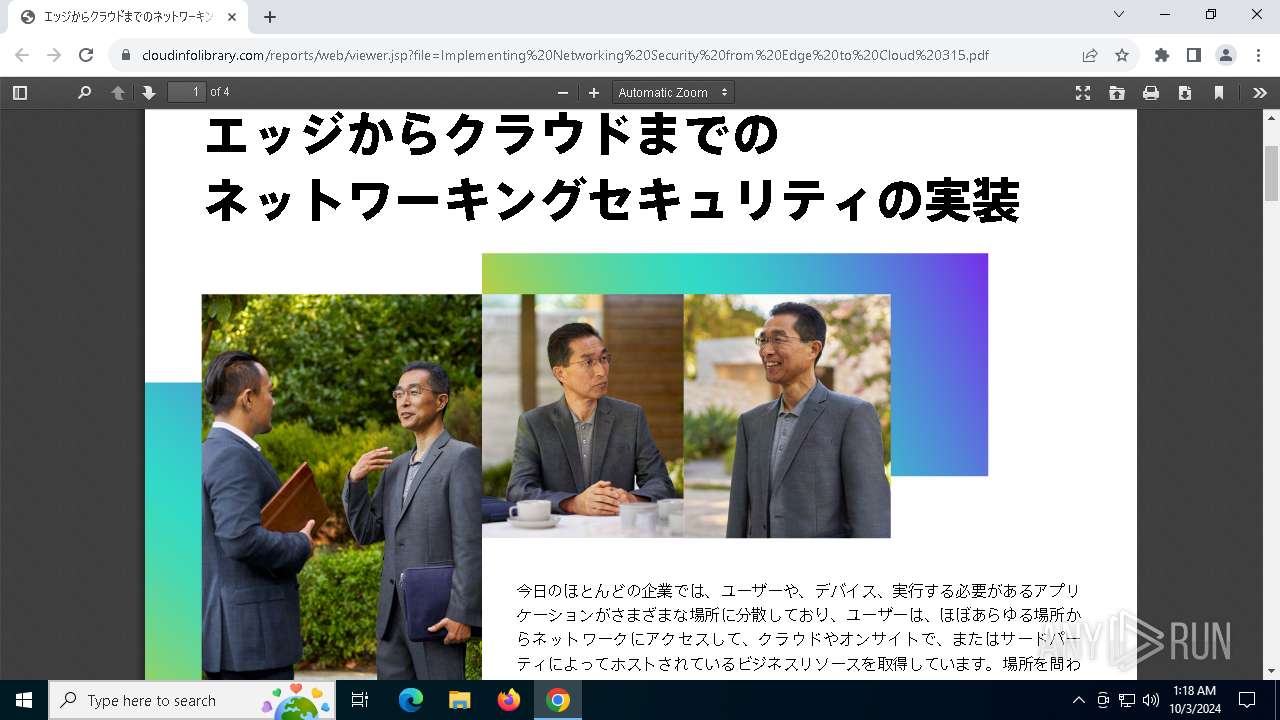Open File Explorer from taskbar
1280x720 pixels.
coord(460,700)
